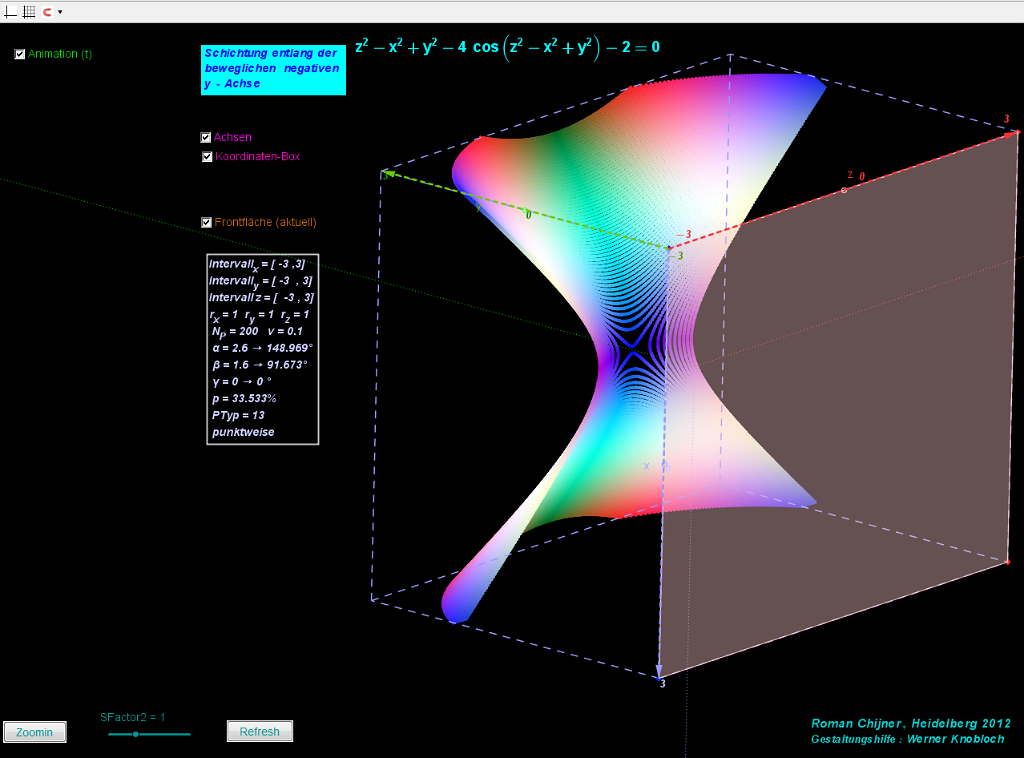Viewport: 1024px width, 758px height.
Task: Toggle the axes display icon
Action: tap(11, 11)
